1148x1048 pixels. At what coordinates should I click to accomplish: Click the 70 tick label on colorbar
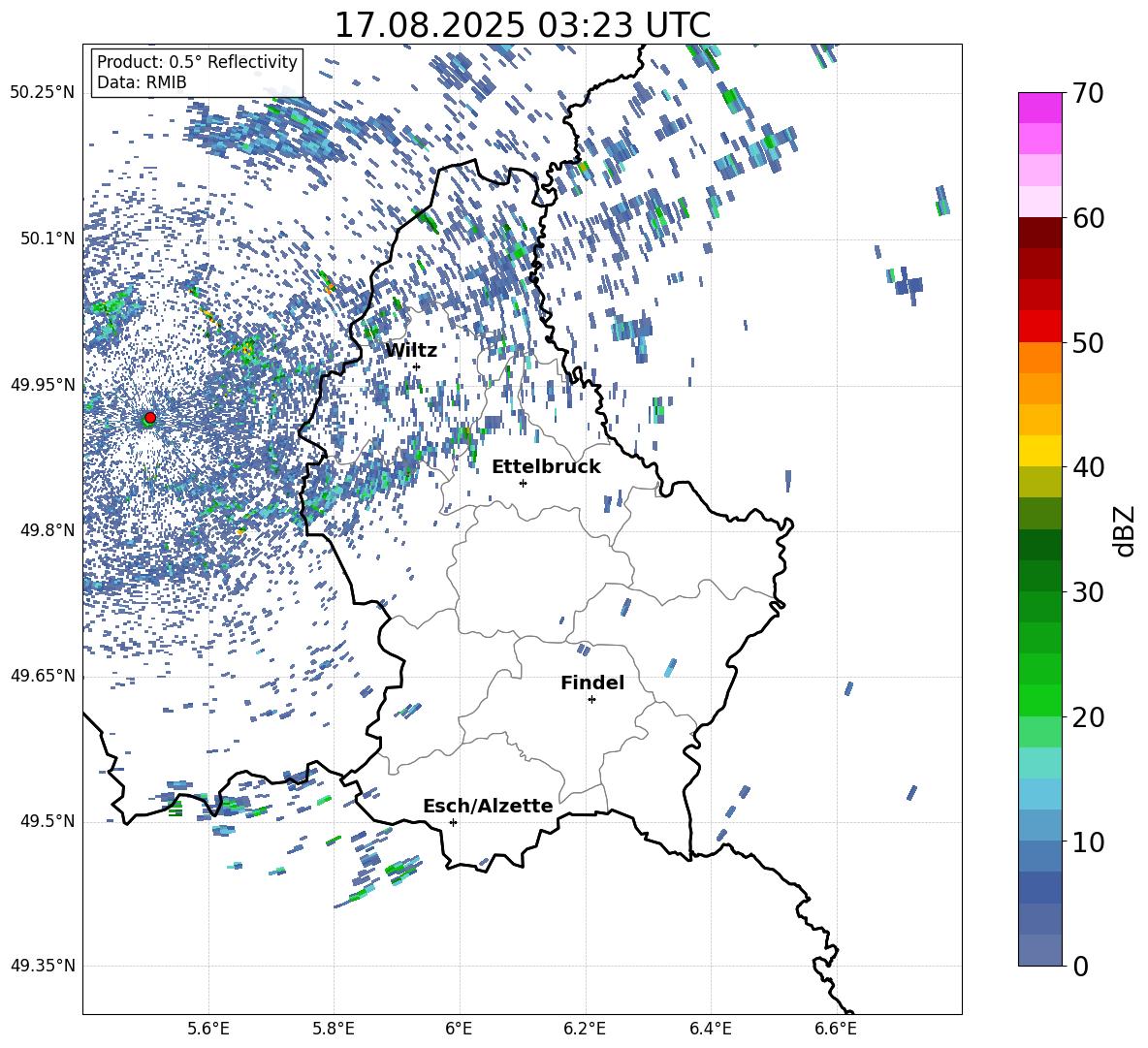(x=1088, y=94)
